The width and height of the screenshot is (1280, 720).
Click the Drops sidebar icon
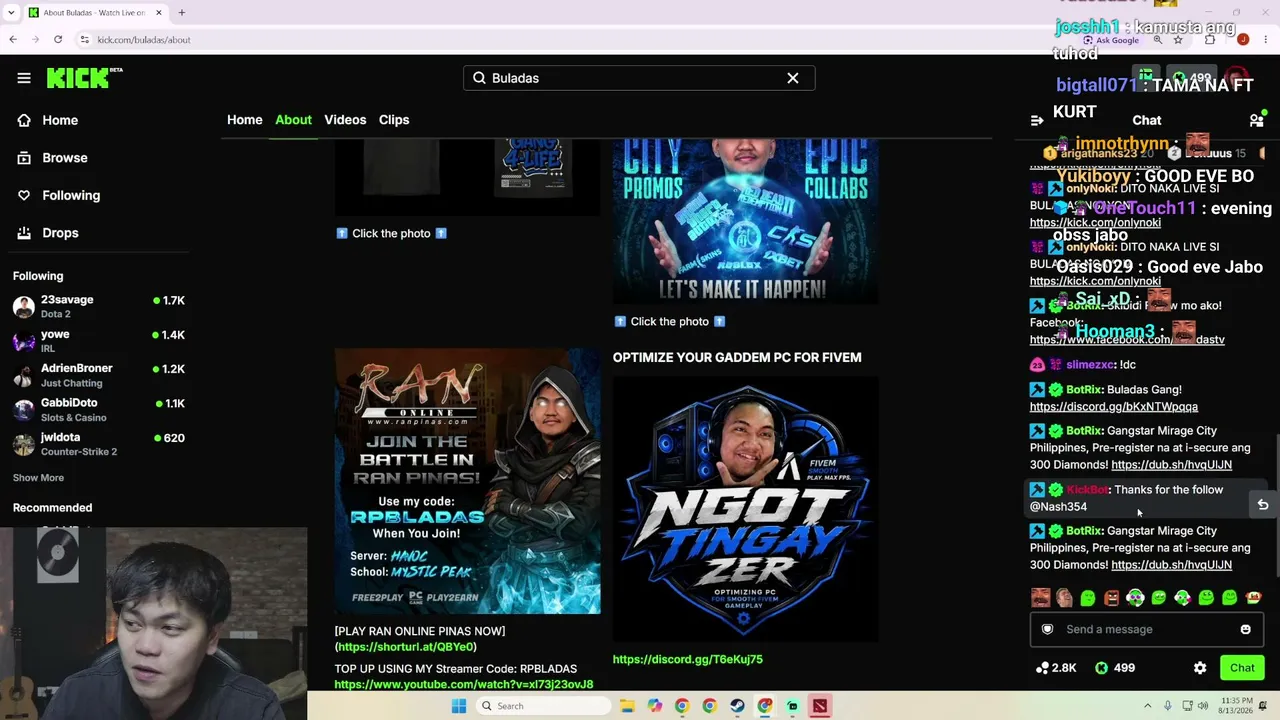click(24, 233)
